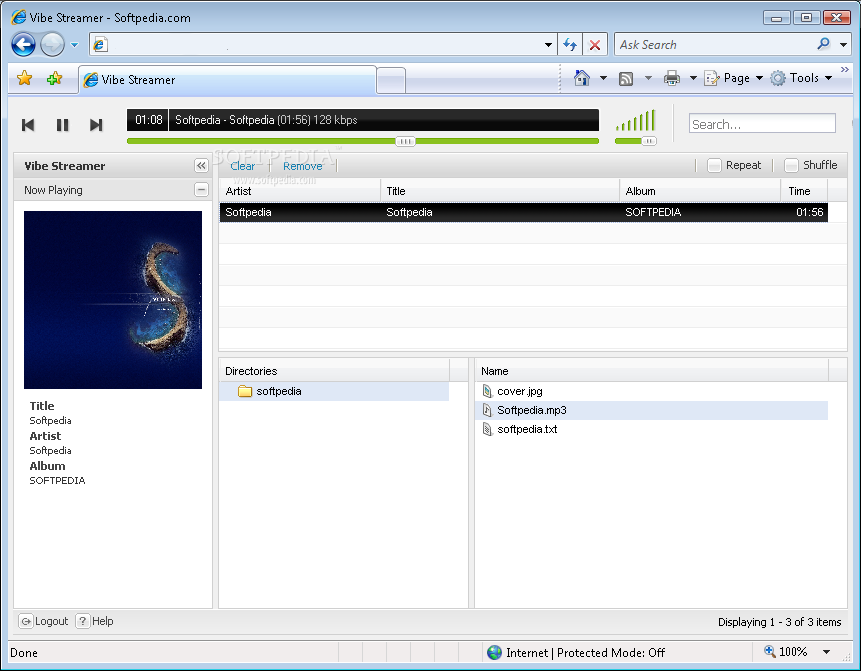The width and height of the screenshot is (861, 671).
Task: Expand the feeds dropdown arrow
Action: tap(648, 79)
